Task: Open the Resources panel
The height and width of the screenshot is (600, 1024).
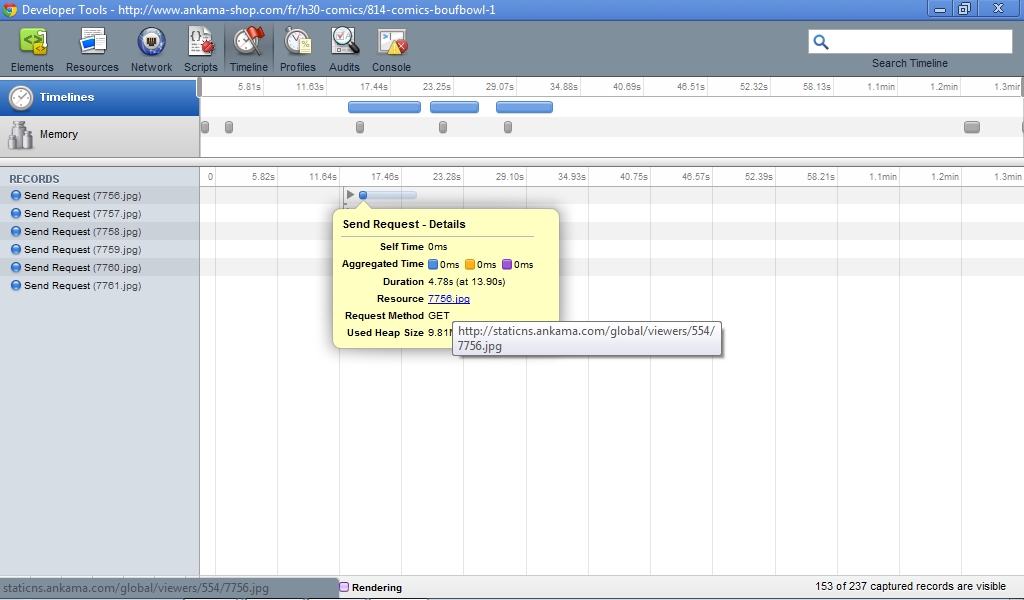Action: pyautogui.click(x=92, y=49)
